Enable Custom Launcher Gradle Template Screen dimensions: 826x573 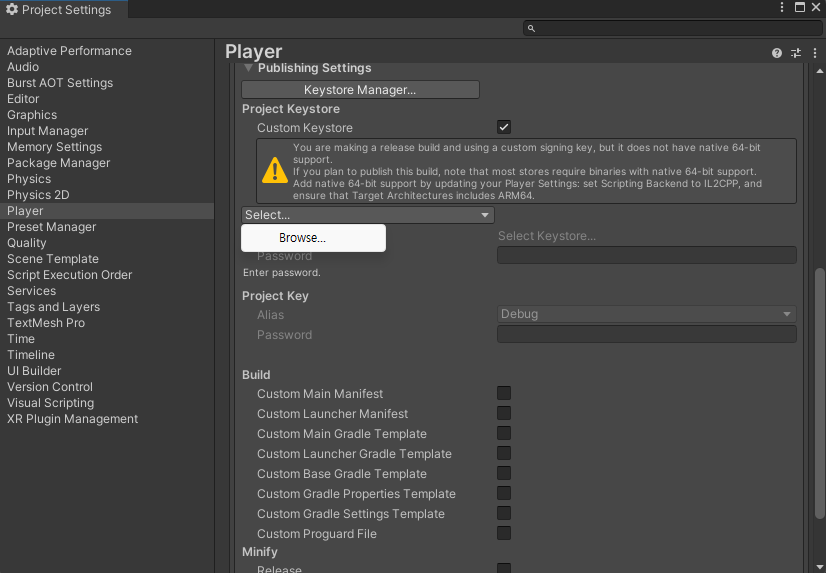(504, 453)
